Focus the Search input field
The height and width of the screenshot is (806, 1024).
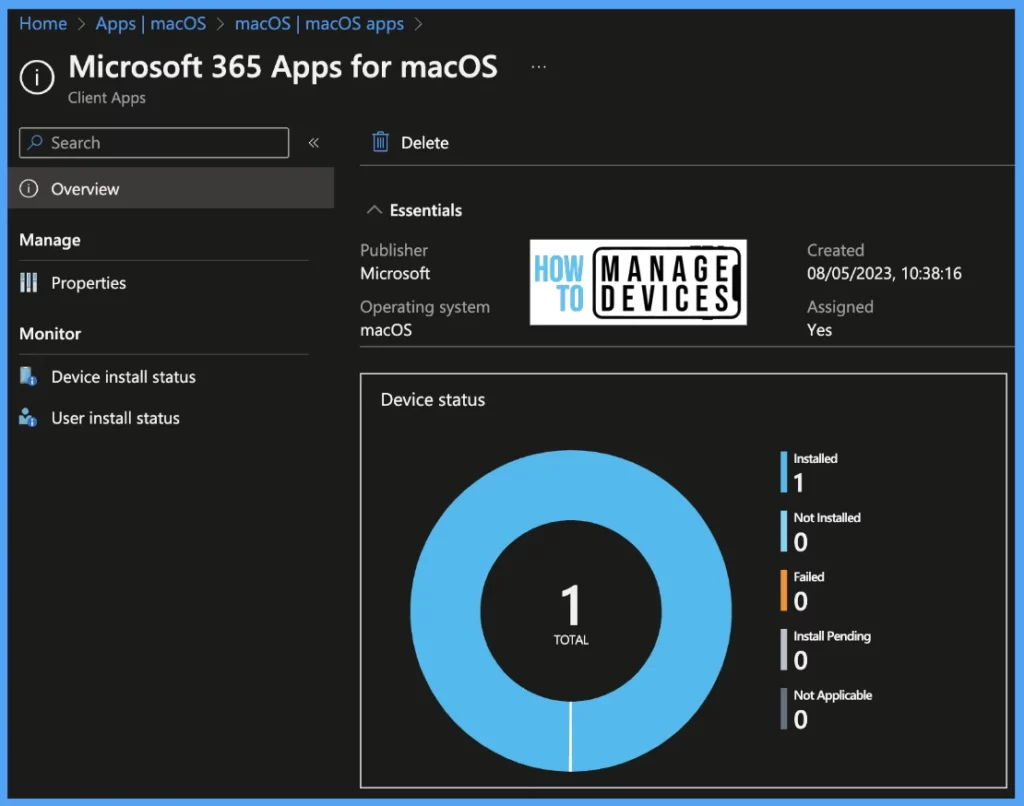(154, 142)
